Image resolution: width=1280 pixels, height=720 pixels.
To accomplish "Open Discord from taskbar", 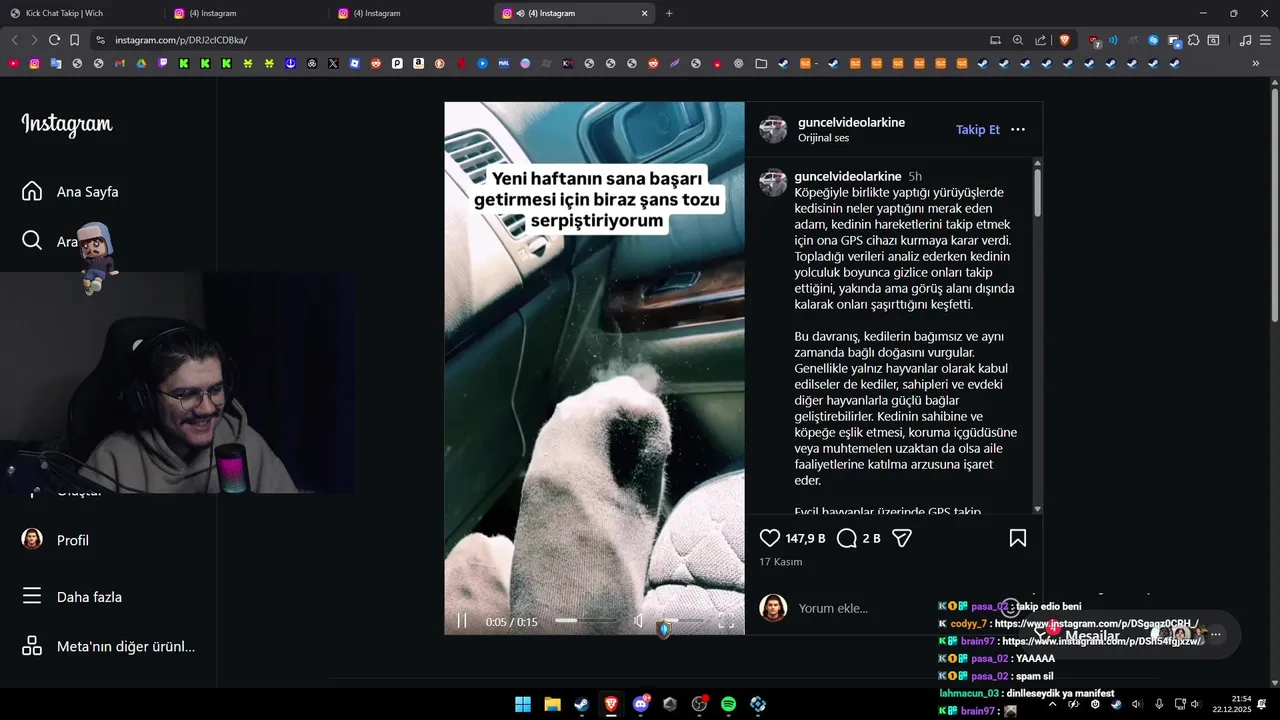I will (x=640, y=704).
